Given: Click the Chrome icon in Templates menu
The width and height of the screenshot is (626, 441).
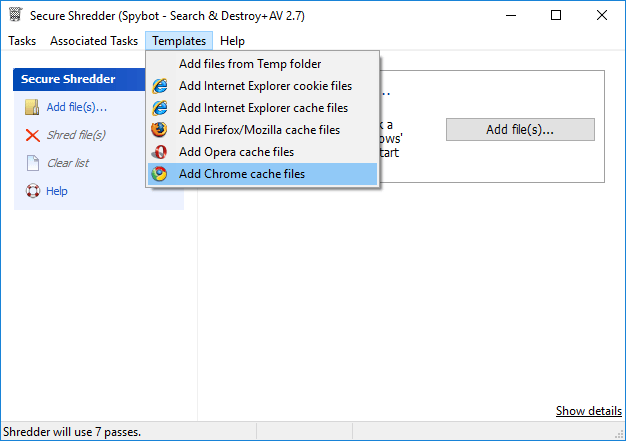Looking at the screenshot, I should pyautogui.click(x=159, y=174).
